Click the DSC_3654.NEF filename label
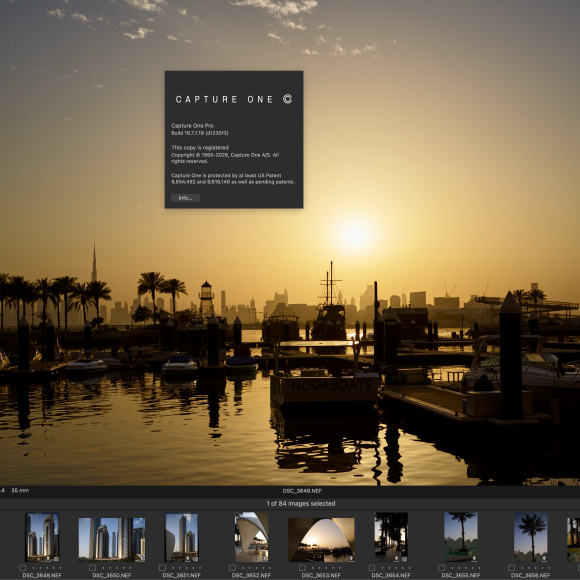The image size is (580, 580). pyautogui.click(x=391, y=576)
